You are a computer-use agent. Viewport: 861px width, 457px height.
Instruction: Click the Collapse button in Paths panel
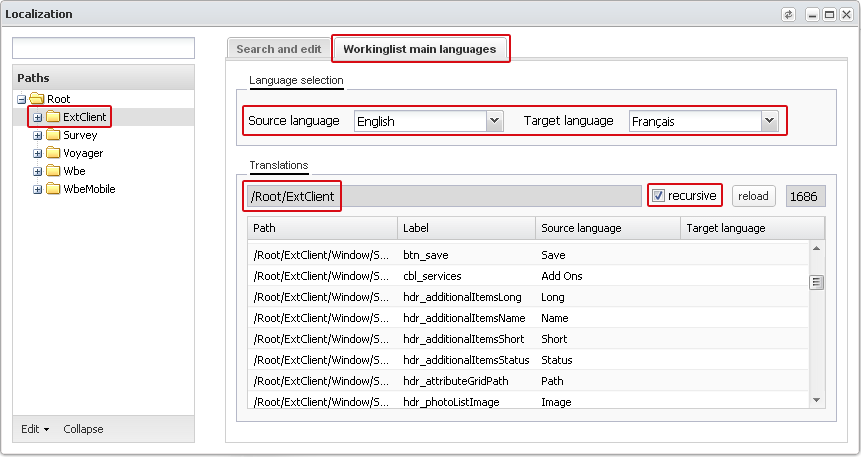[83, 429]
